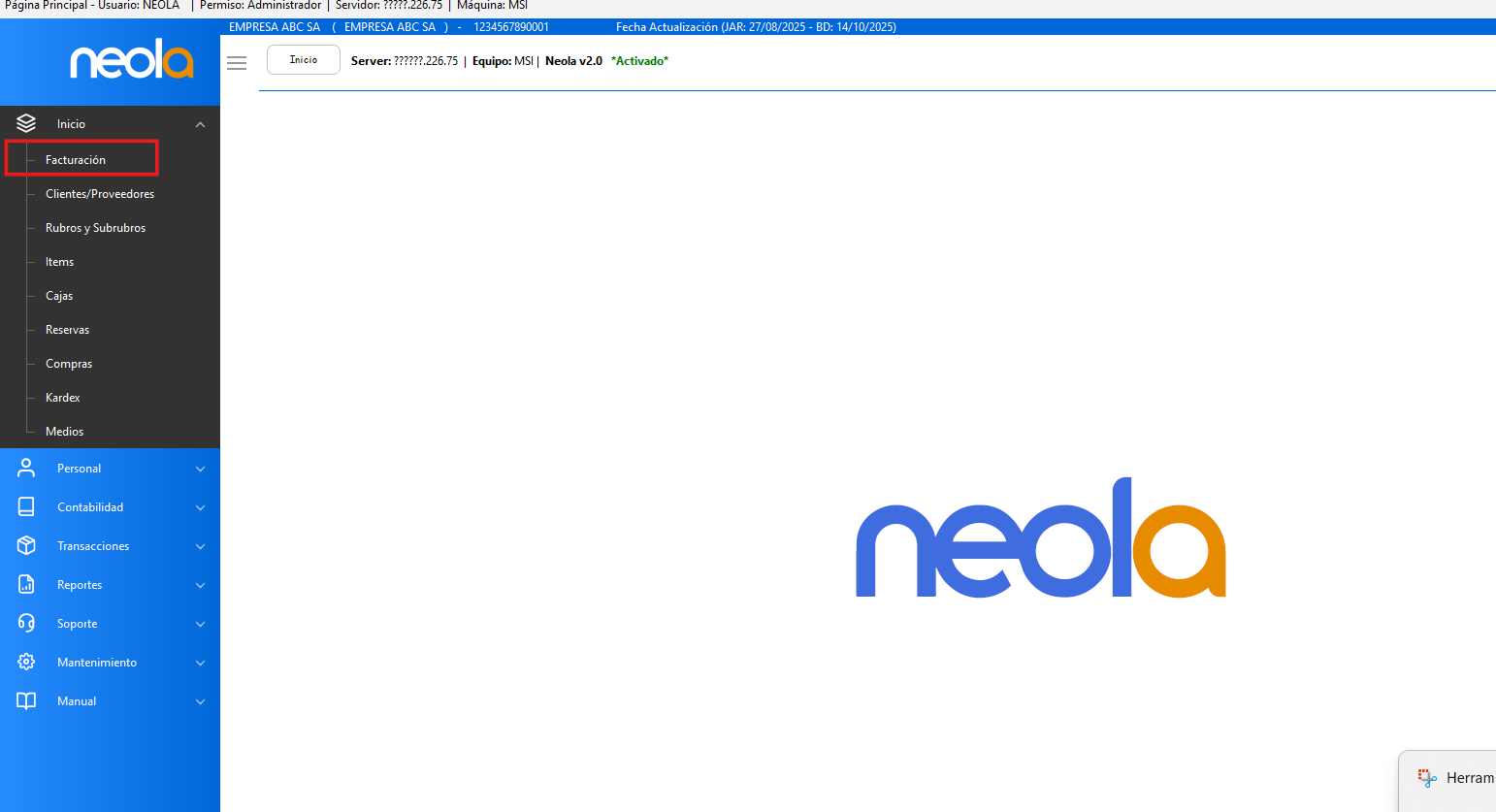Toggle sidebar with the hamburger menu icon
The image size is (1496, 812).
[237, 63]
